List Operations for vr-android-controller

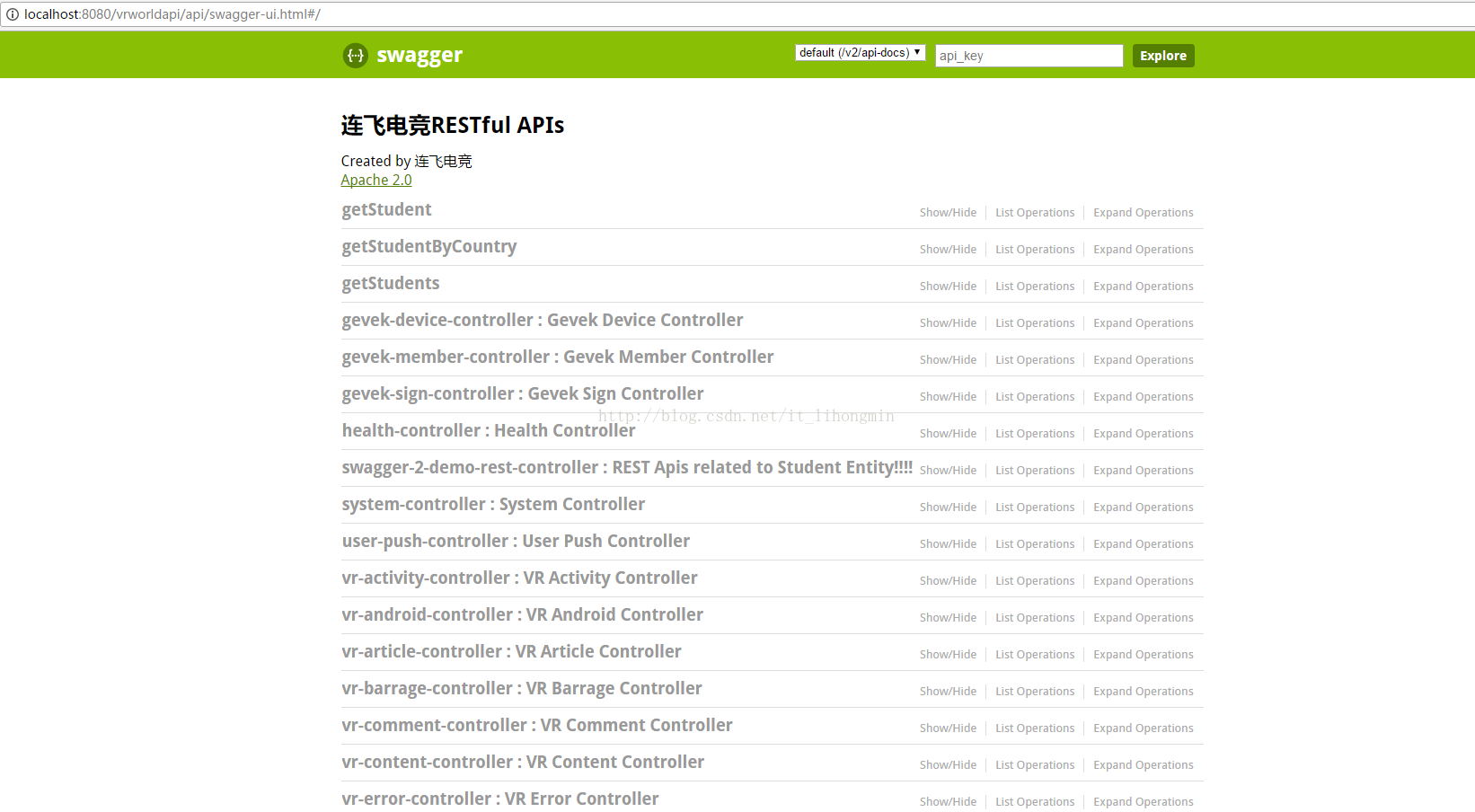pos(1035,618)
